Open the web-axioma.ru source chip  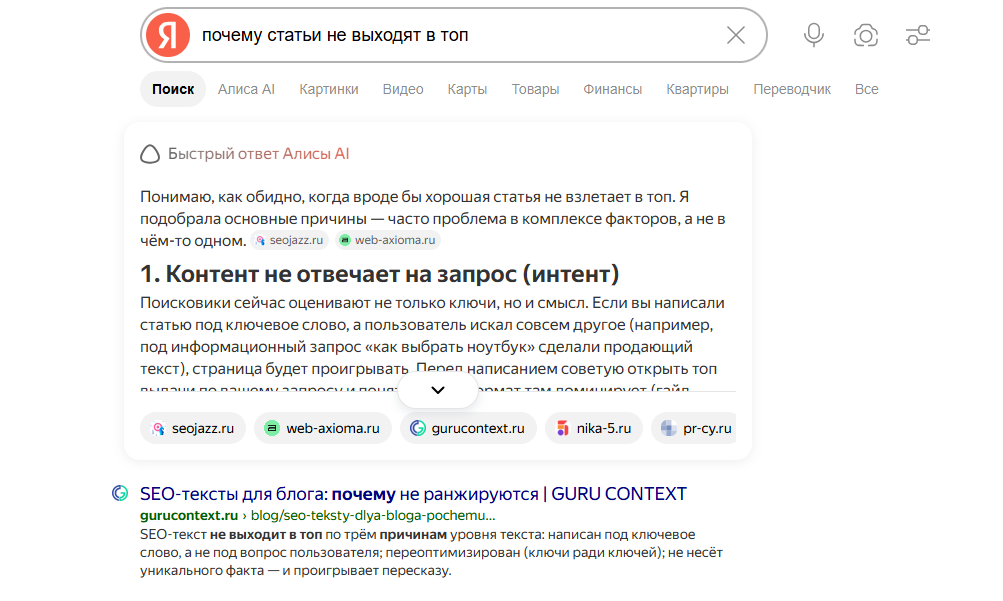(x=323, y=428)
